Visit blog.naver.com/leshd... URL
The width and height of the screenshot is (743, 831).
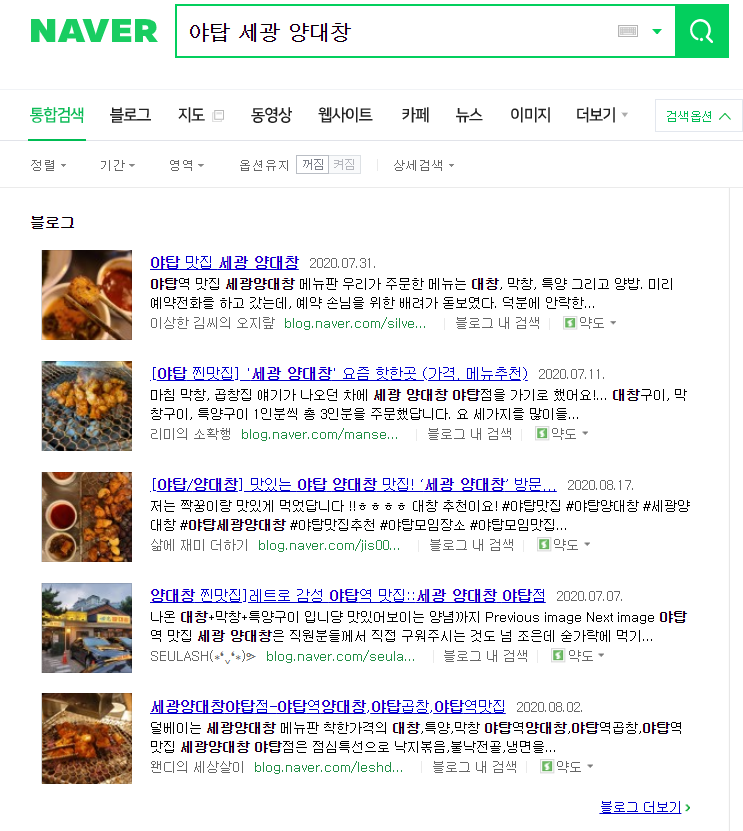(328, 767)
